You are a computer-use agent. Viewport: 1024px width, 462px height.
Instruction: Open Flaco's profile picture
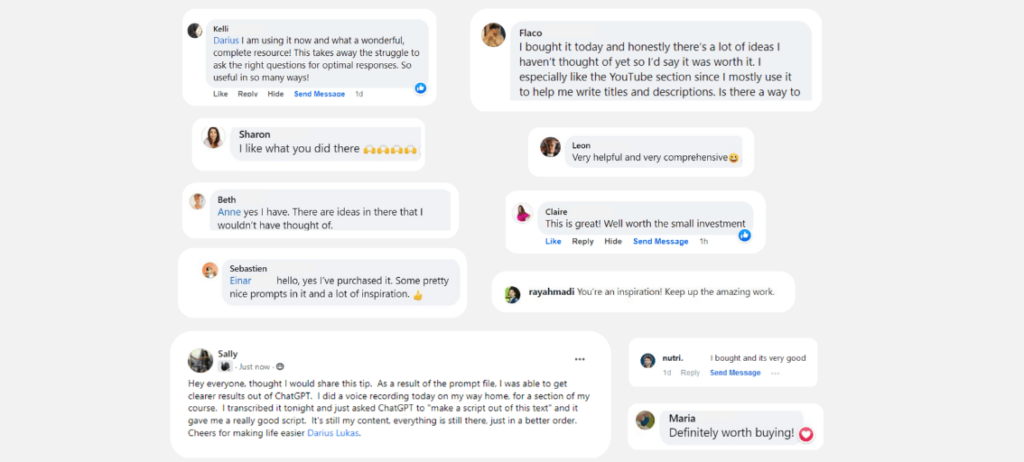click(x=493, y=35)
